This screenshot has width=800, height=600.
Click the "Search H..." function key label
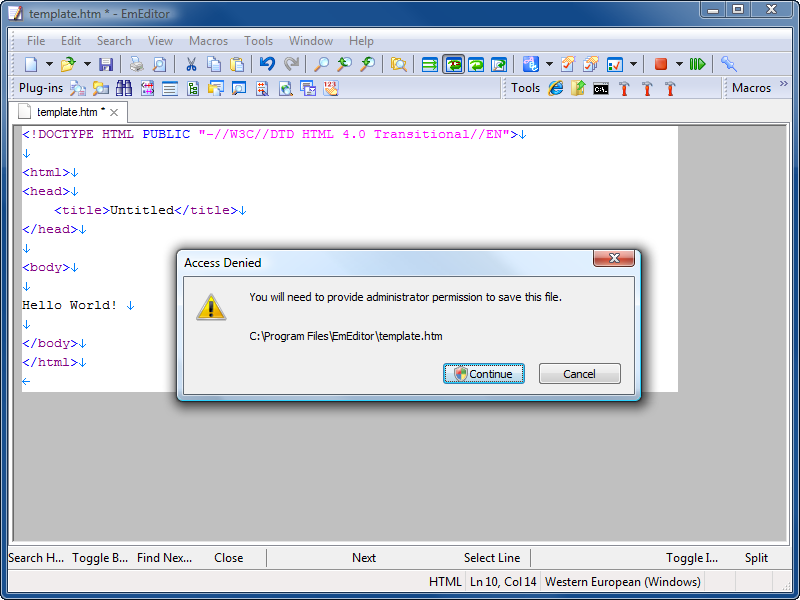coord(36,558)
